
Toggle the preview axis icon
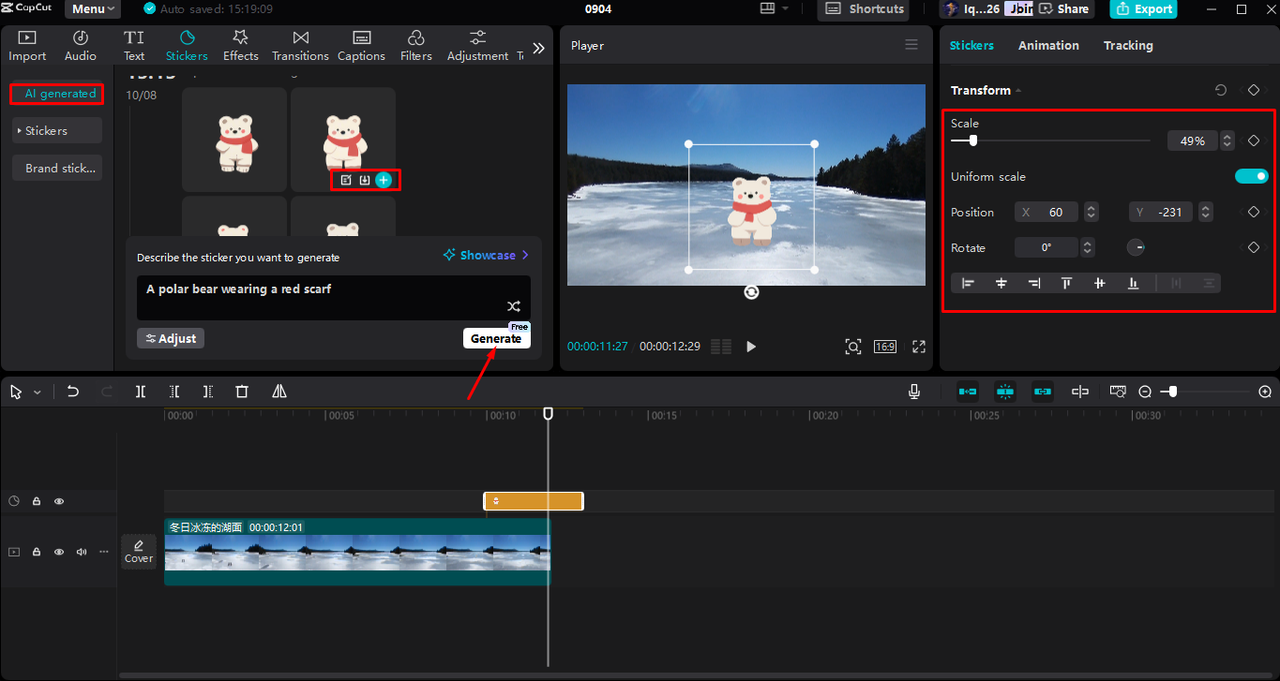[1080, 392]
